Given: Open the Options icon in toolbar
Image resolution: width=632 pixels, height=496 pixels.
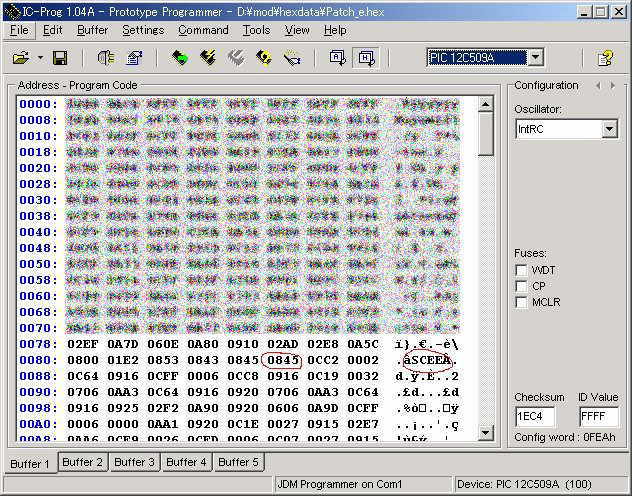Looking at the screenshot, I should [x=134, y=58].
